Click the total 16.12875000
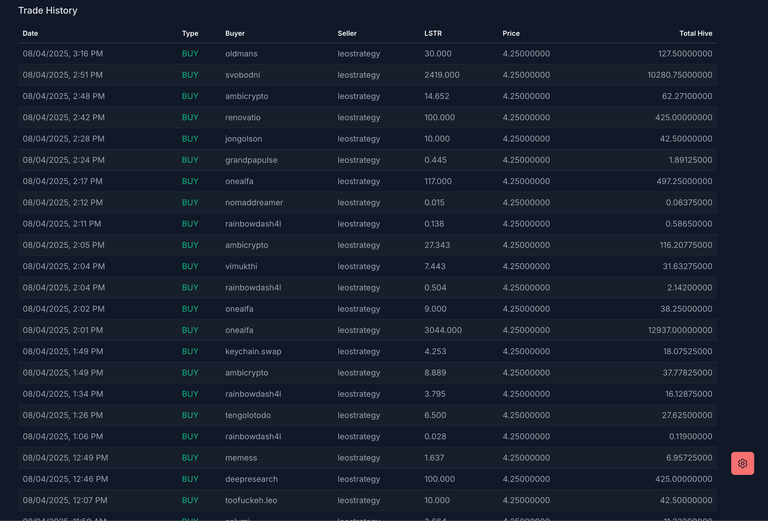Screen dimensions: 768x521 click(689, 394)
